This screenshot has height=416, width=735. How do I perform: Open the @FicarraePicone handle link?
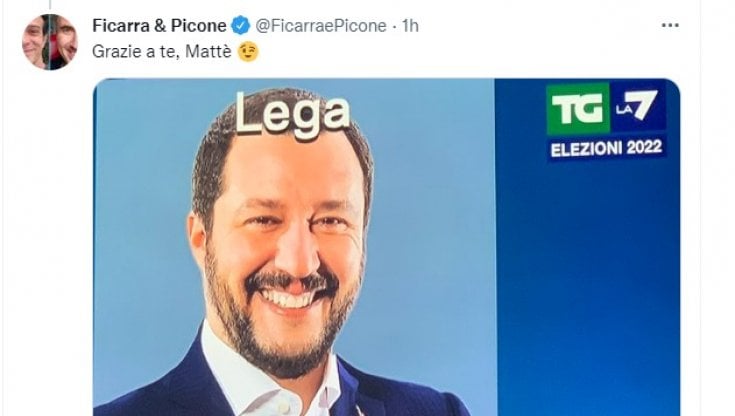coord(321,25)
